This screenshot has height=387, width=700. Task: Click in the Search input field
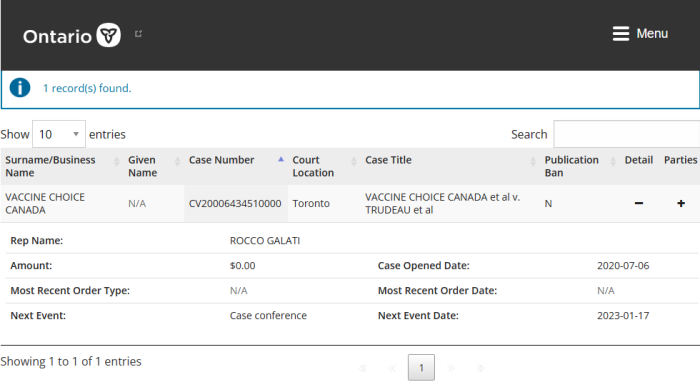click(x=626, y=134)
